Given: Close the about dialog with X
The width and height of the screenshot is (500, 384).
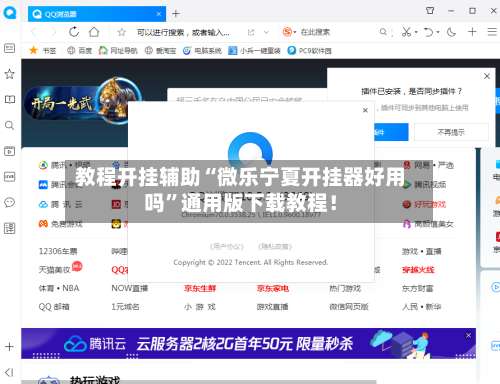Looking at the screenshot, I should tap(365, 110).
